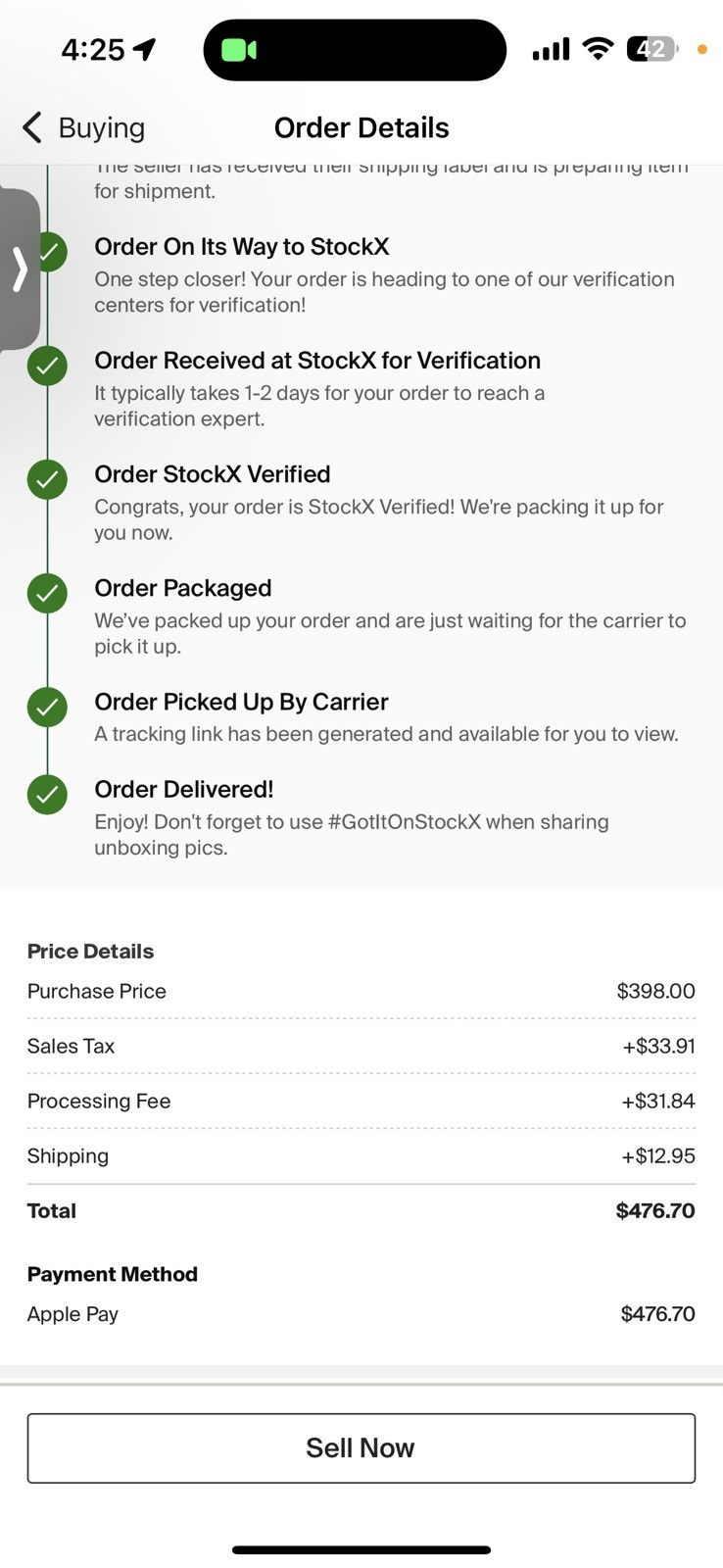This screenshot has height=1568, width=723.
Task: Tap the location arrow beside the time
Action: 145,49
